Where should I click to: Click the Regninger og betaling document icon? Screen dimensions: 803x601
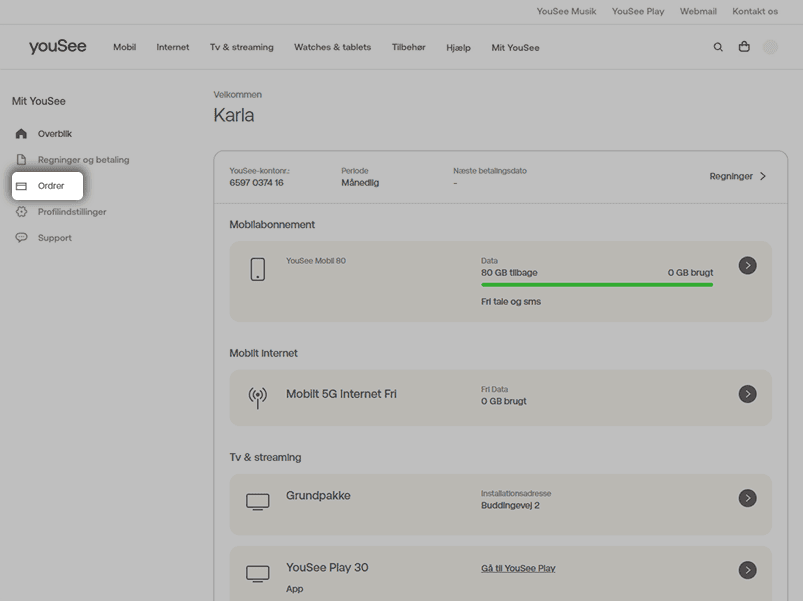point(21,160)
